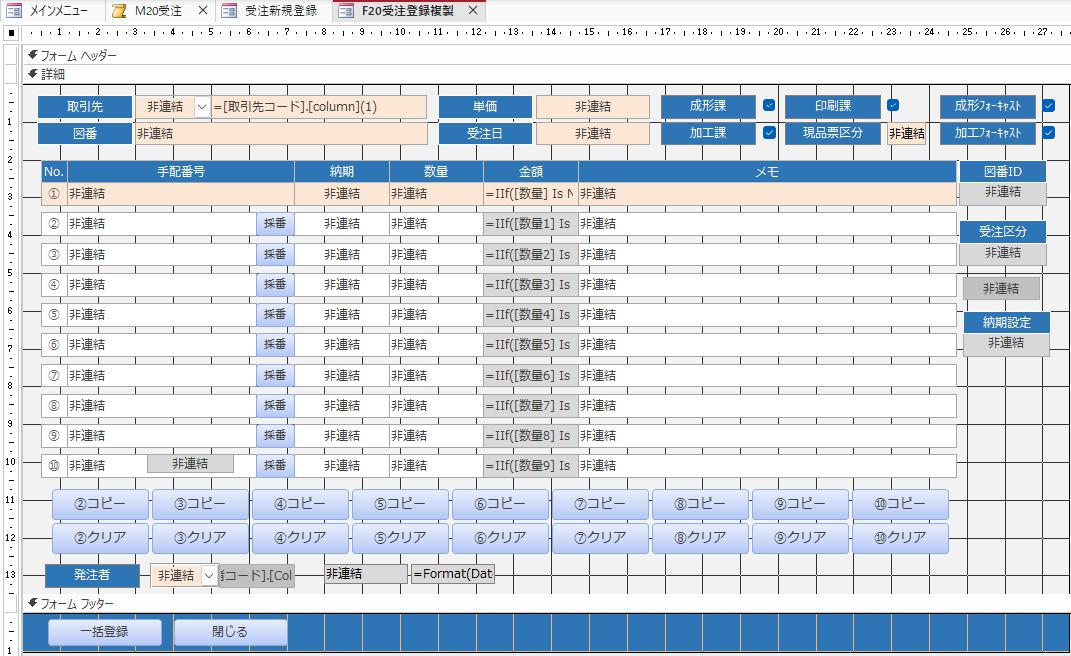1071x656 pixels.
Task: Click the ②コピー button
Action: (100, 504)
